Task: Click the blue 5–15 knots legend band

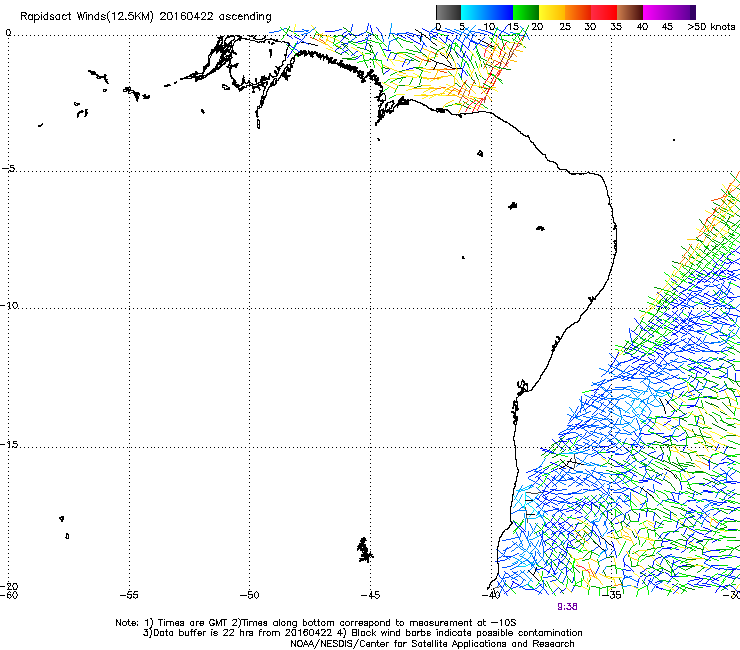Action: coord(487,12)
